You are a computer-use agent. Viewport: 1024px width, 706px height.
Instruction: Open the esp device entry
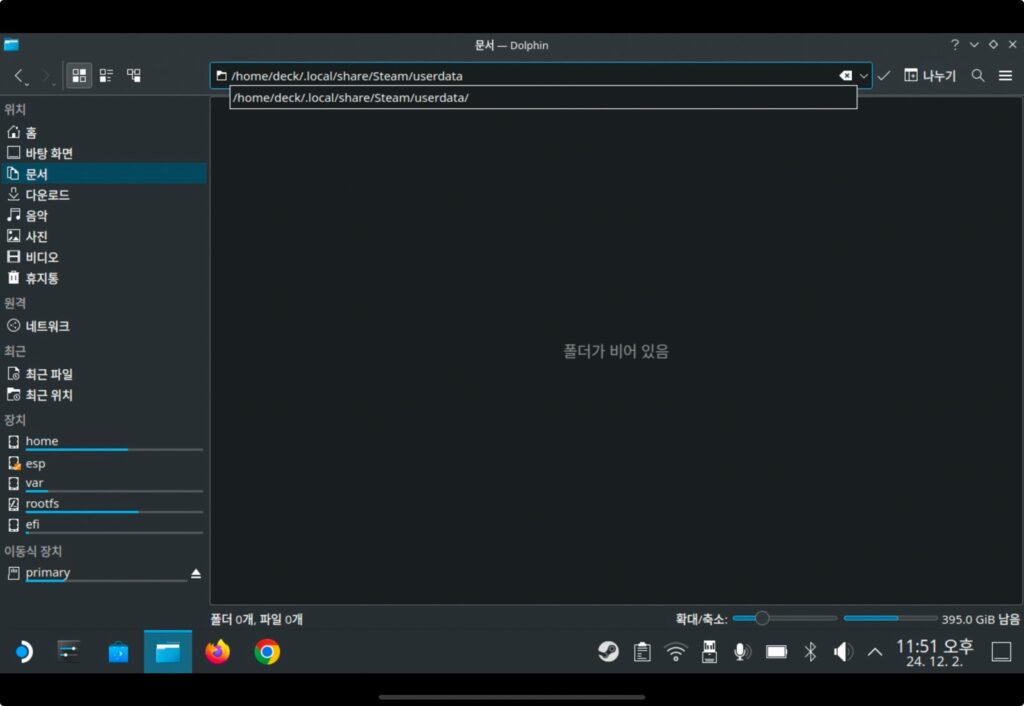coord(104,464)
